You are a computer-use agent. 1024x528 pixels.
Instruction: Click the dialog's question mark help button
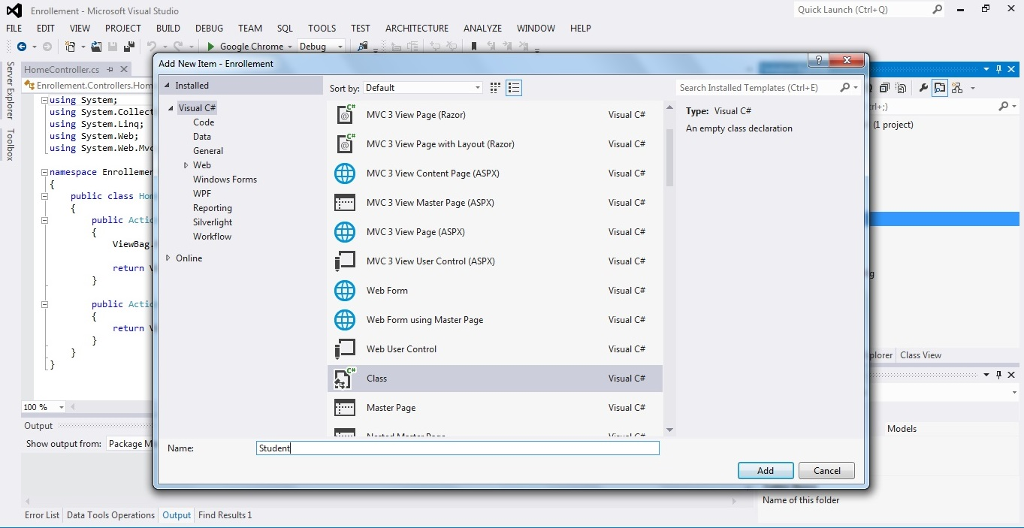click(x=819, y=62)
